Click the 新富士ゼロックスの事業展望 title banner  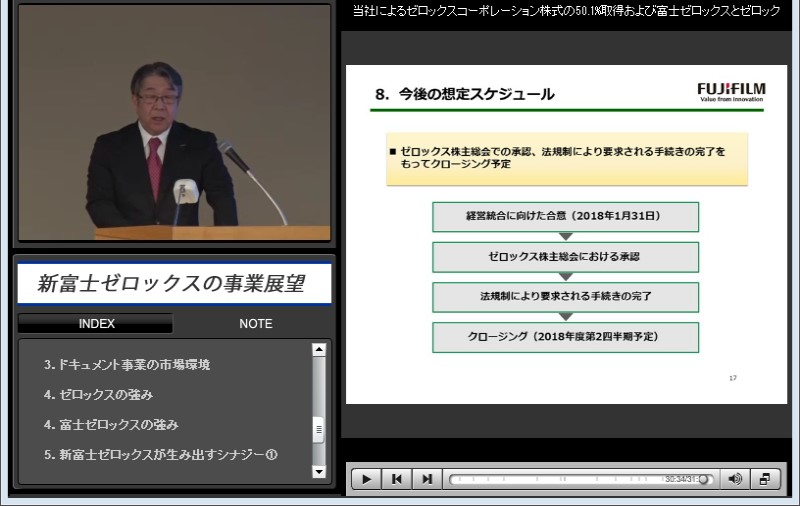point(174,284)
